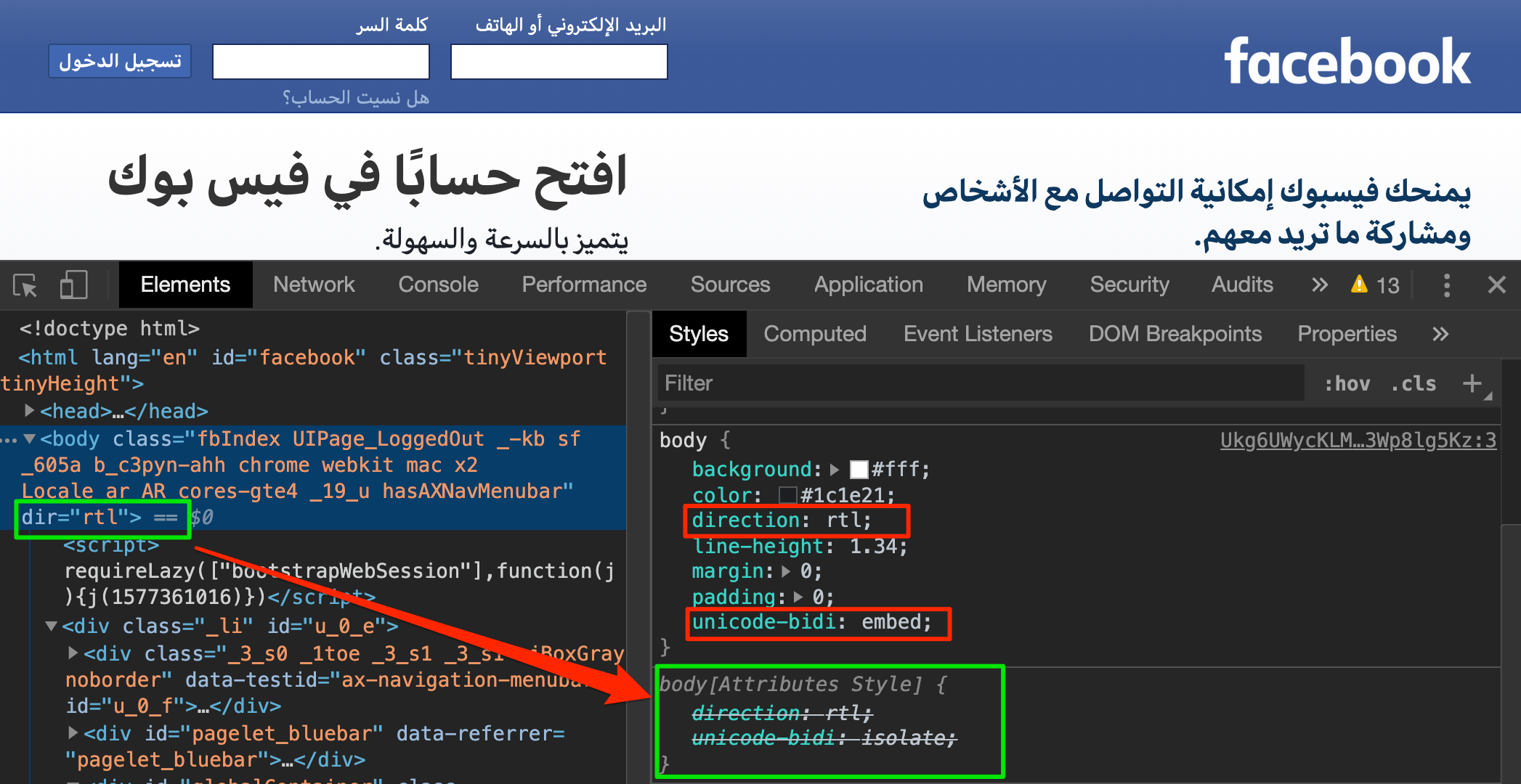Expand the pagelet_bluebar div node
This screenshot has height=784, width=1521.
73,733
